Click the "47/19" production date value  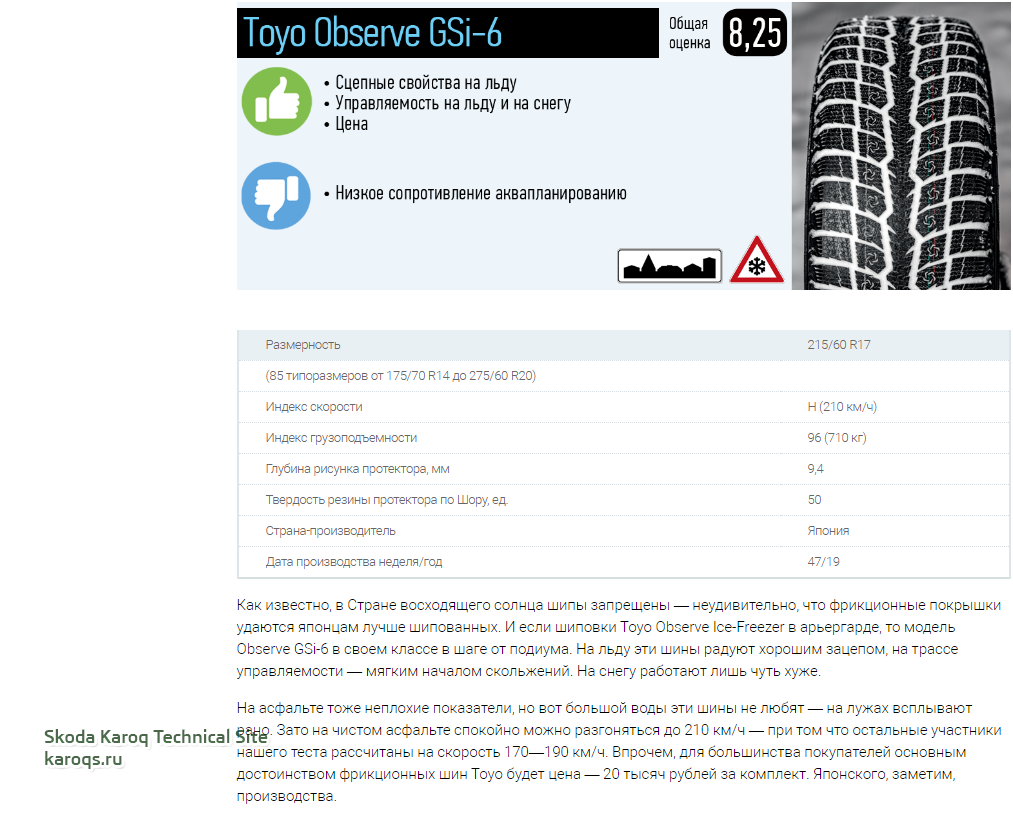point(823,562)
